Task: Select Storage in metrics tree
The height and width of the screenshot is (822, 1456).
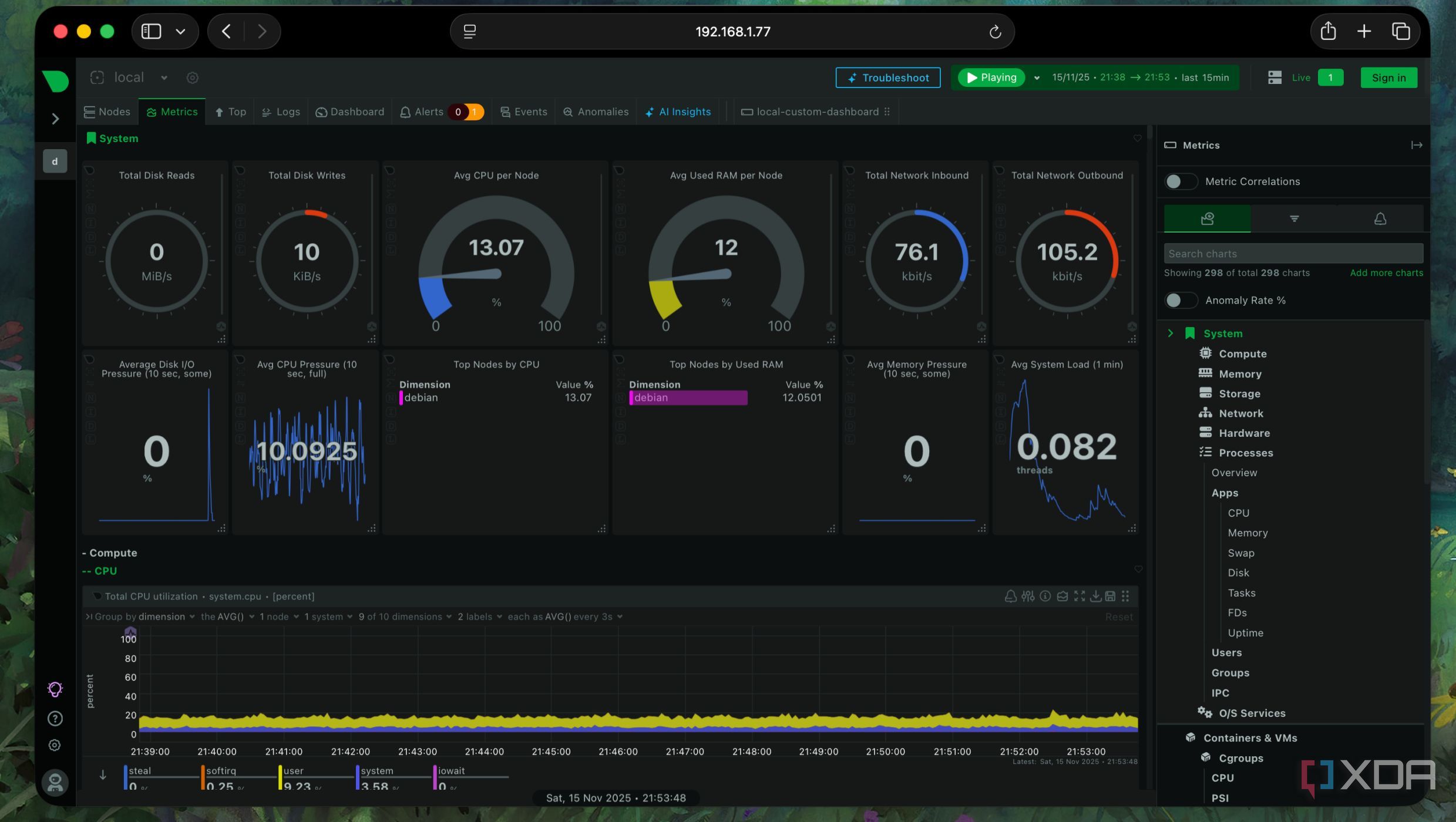Action: [x=1239, y=393]
